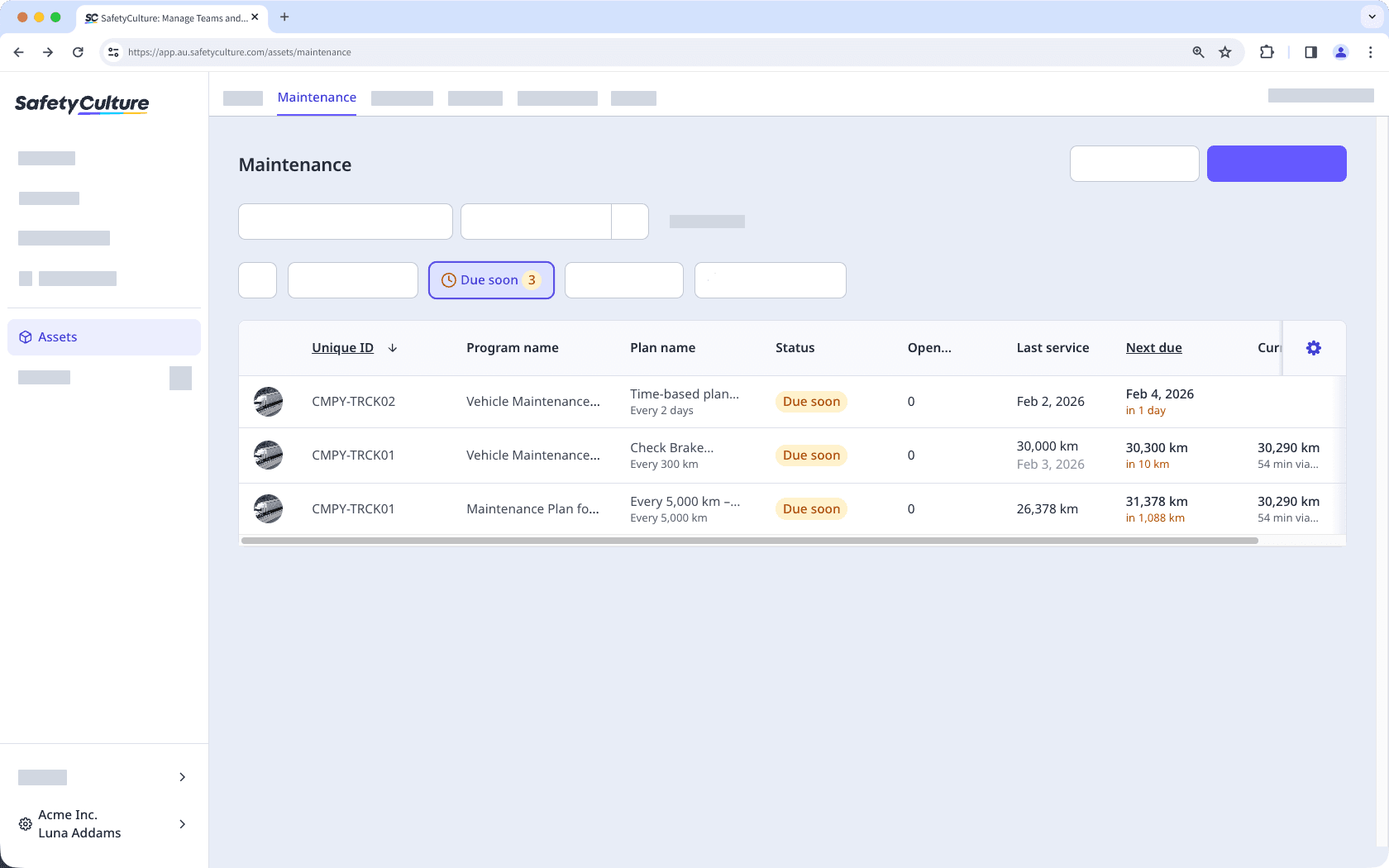Screen dimensions: 1389x868
Task: Click the blue primary action button
Action: (x=1277, y=163)
